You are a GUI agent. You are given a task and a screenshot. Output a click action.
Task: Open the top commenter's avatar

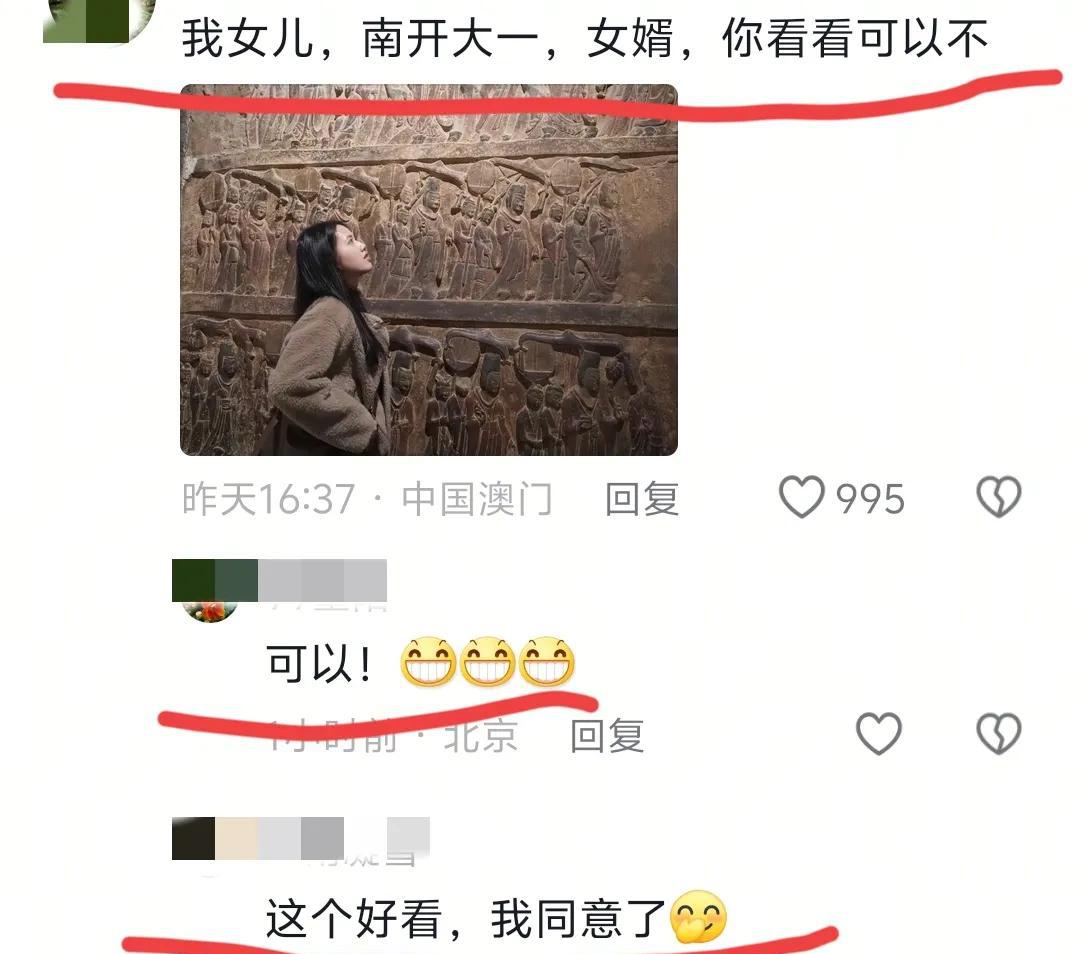98,21
